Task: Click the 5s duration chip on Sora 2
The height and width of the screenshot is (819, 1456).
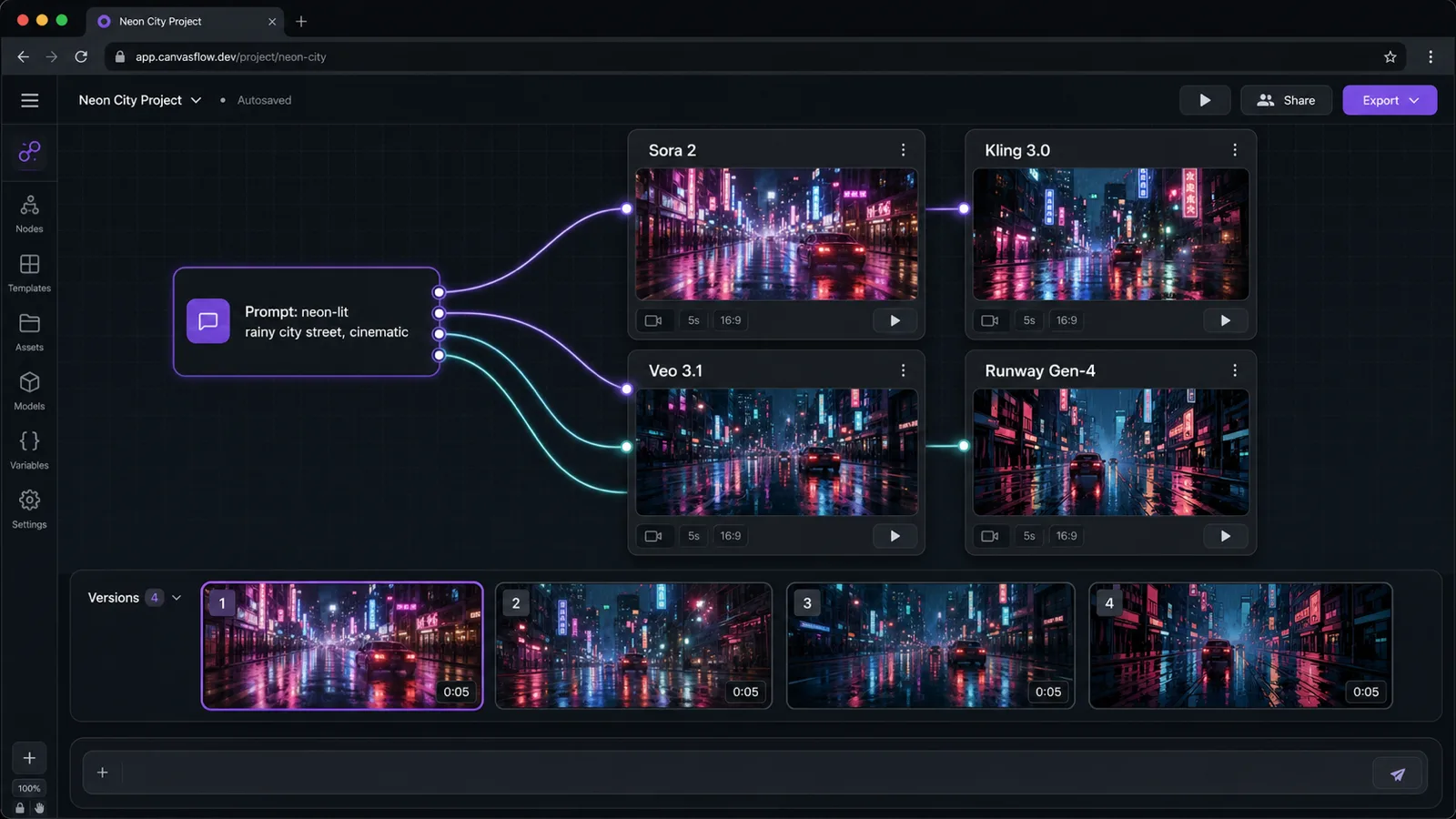Action: (x=693, y=320)
